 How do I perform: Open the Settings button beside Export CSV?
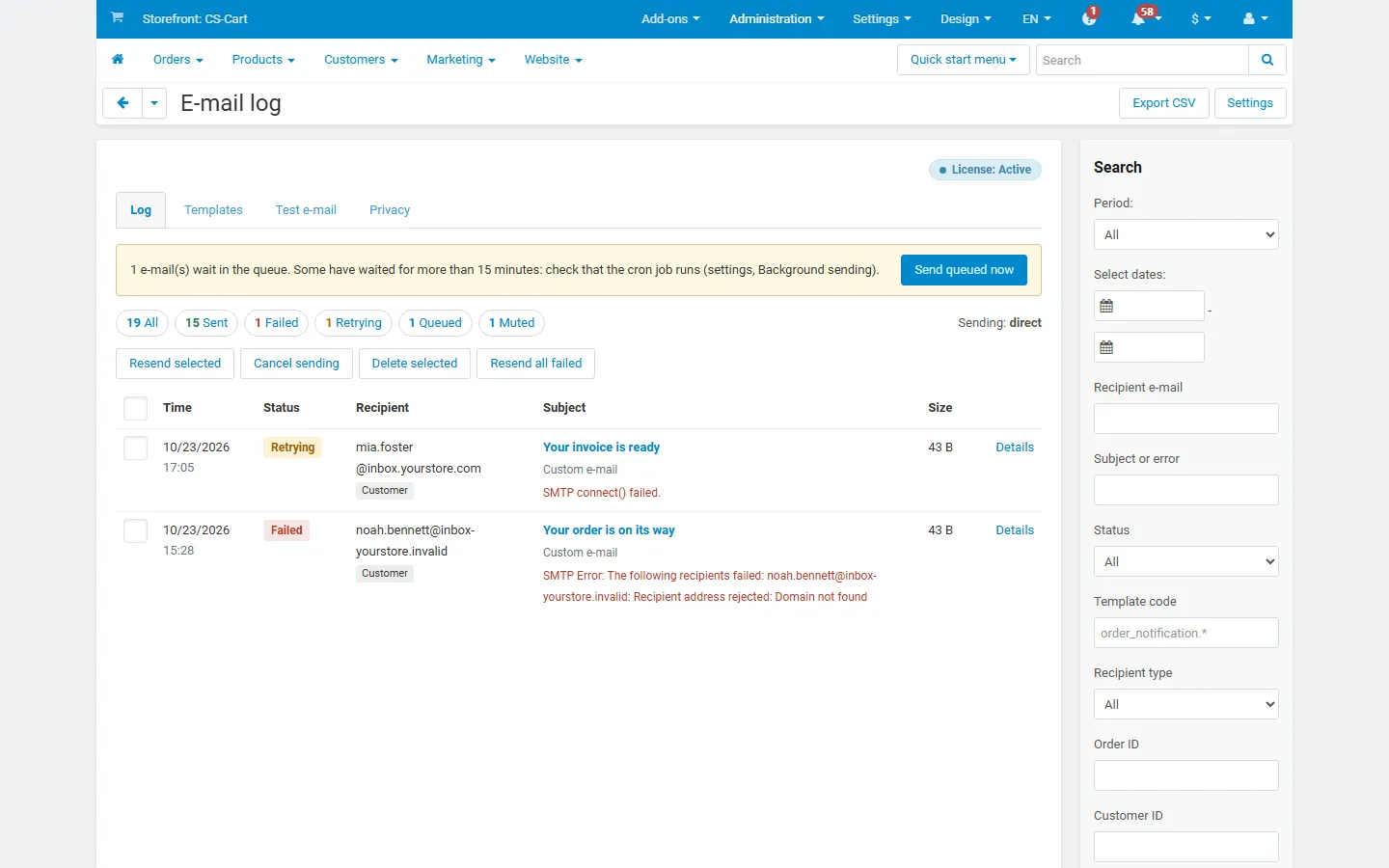tap(1250, 103)
